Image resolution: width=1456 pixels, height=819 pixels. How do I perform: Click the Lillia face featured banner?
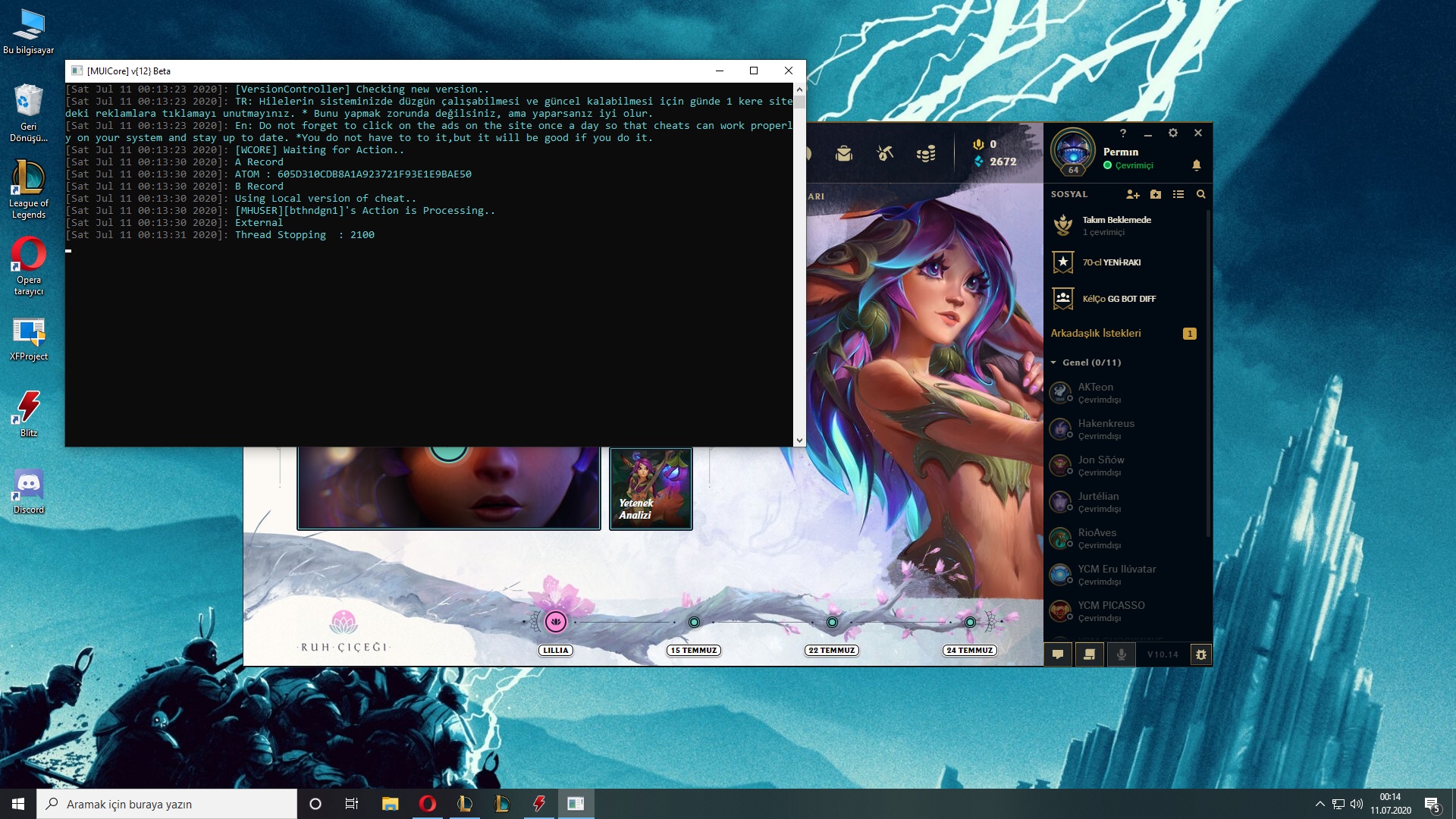[x=449, y=488]
